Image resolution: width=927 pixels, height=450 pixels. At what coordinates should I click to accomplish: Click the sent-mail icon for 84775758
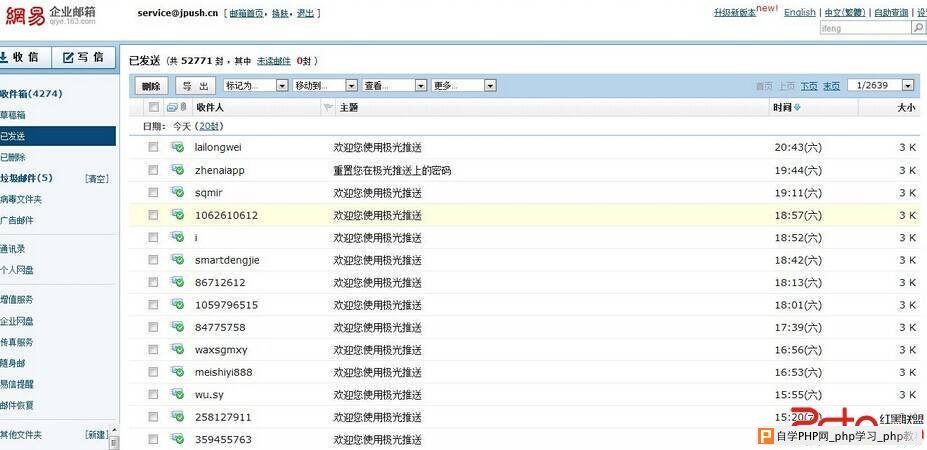[177, 327]
